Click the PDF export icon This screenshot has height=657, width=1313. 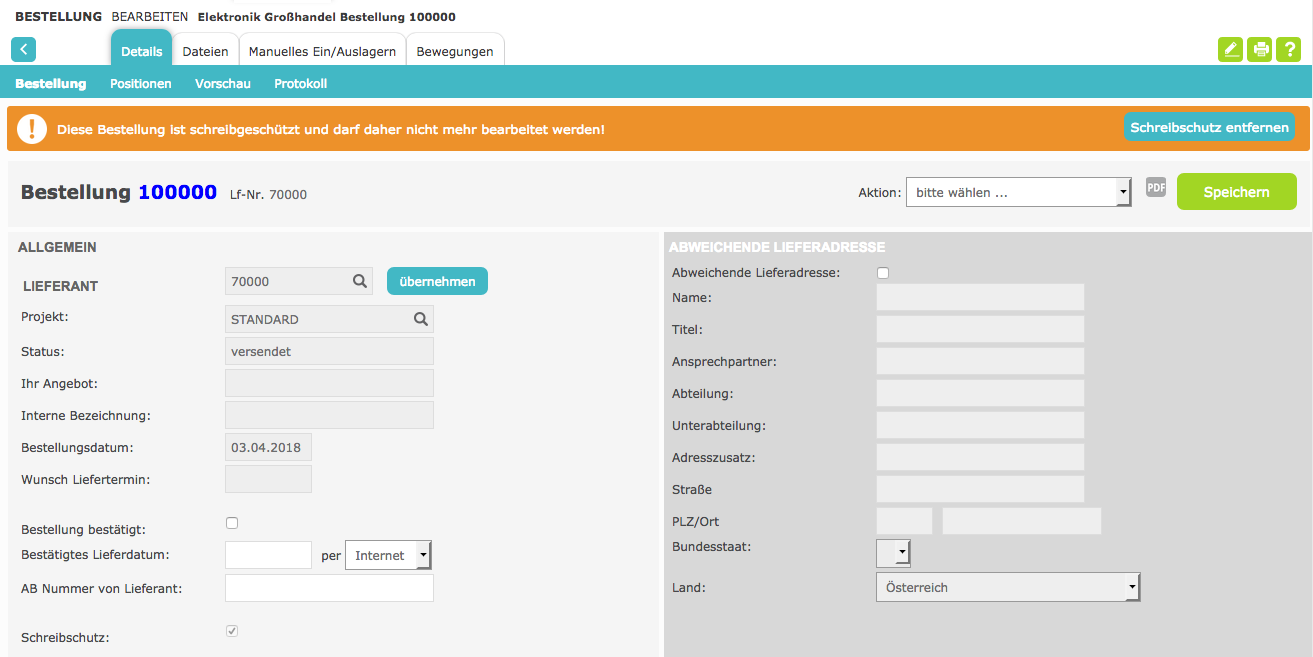(x=1156, y=187)
